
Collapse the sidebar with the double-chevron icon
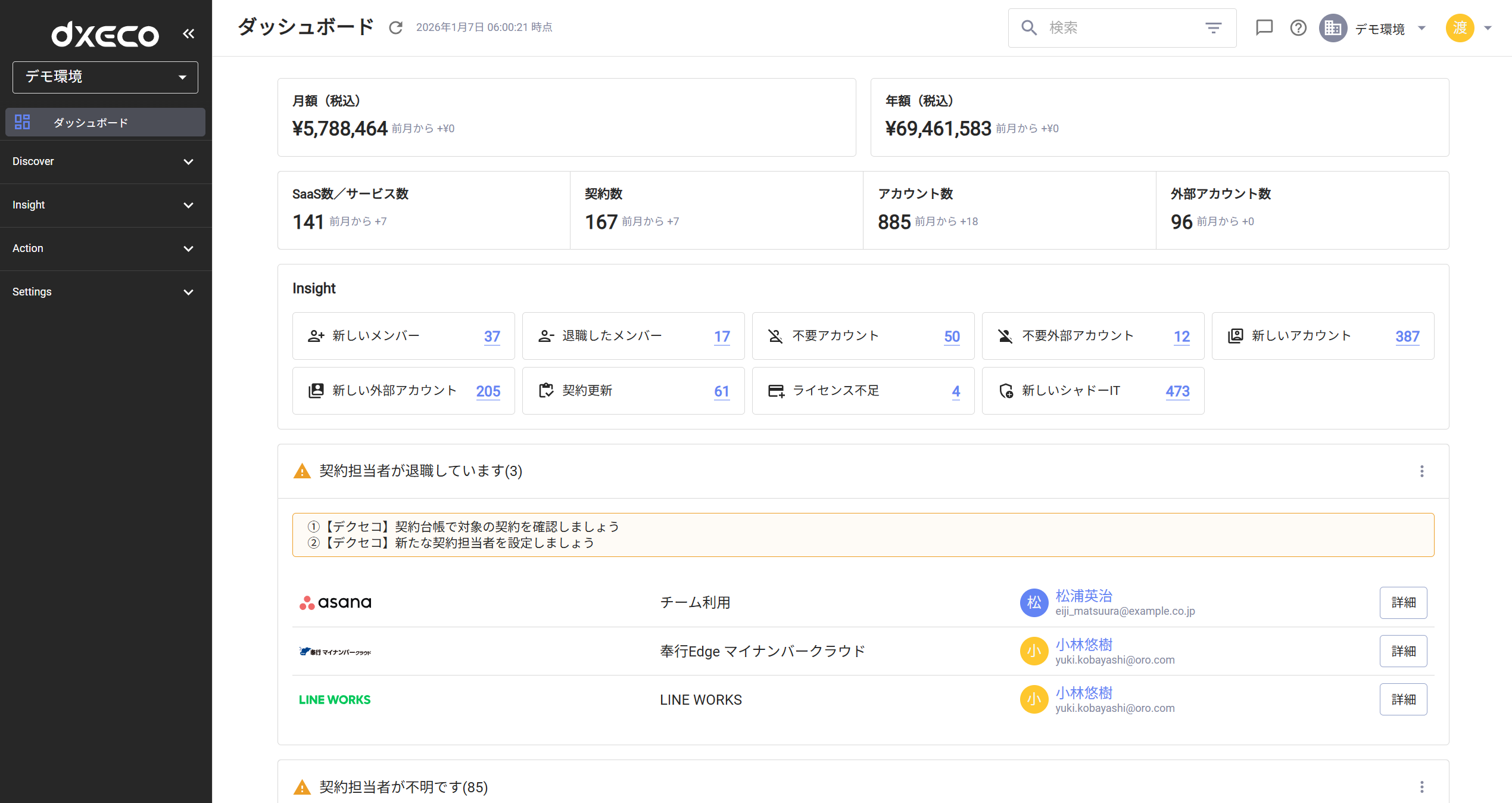click(189, 33)
